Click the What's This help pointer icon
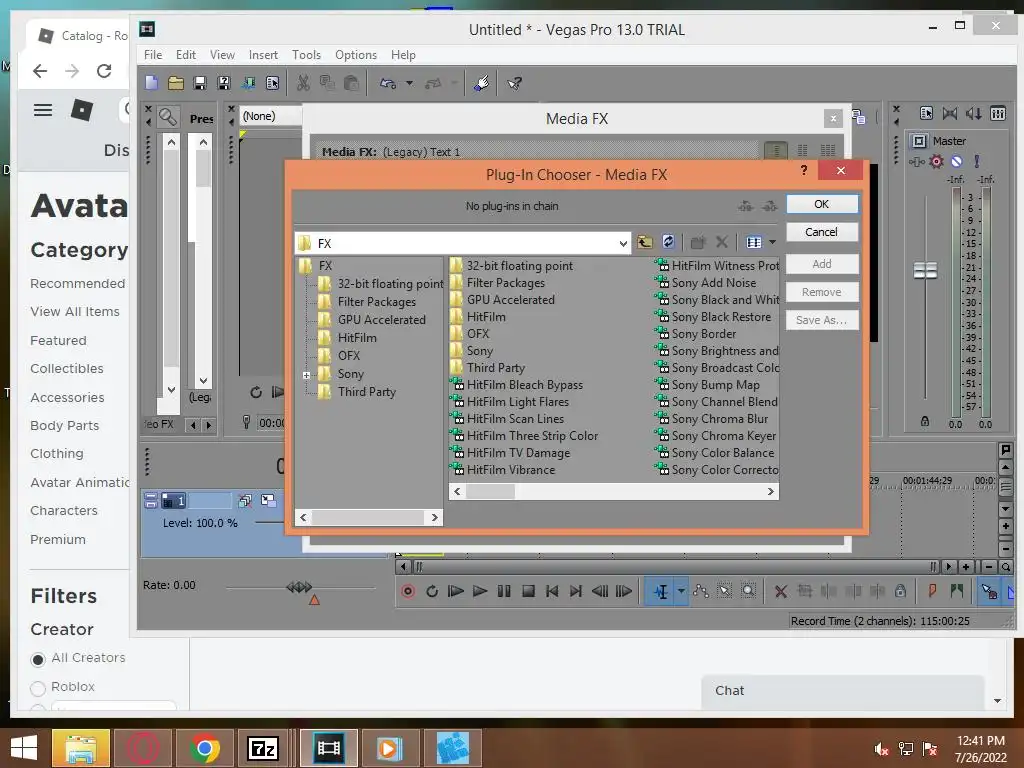 (x=515, y=83)
